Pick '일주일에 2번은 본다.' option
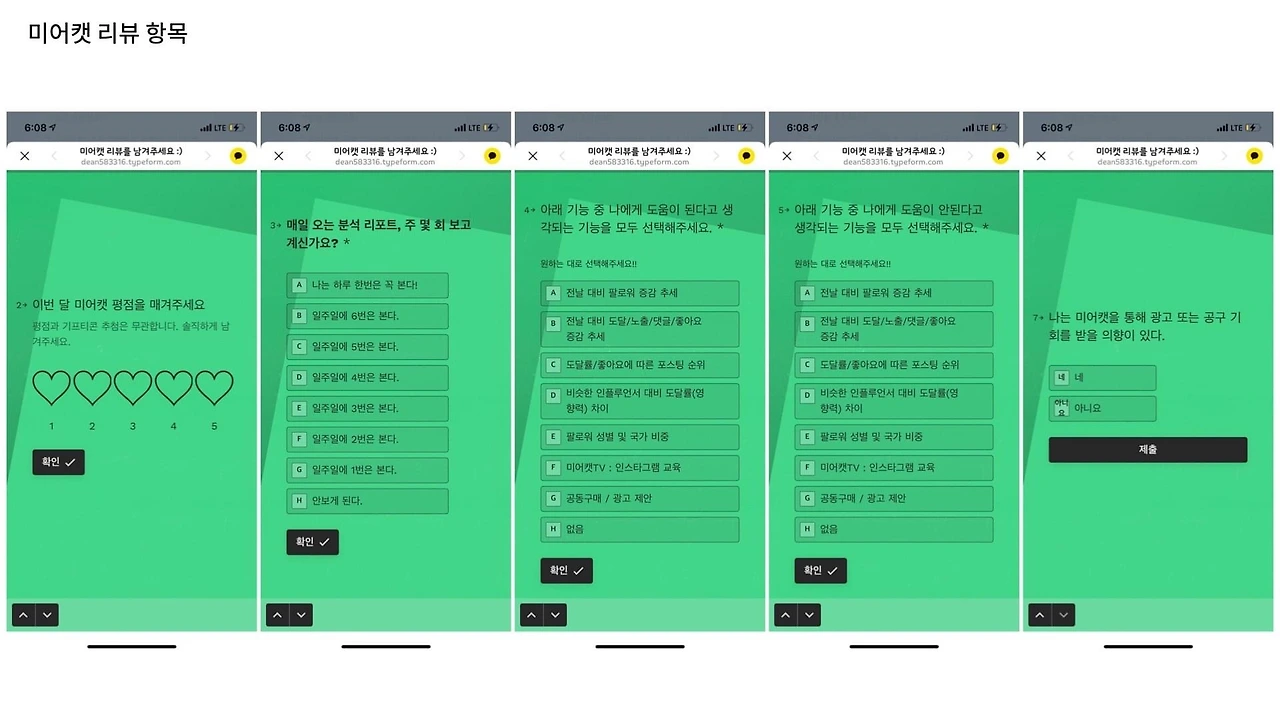 (x=367, y=439)
